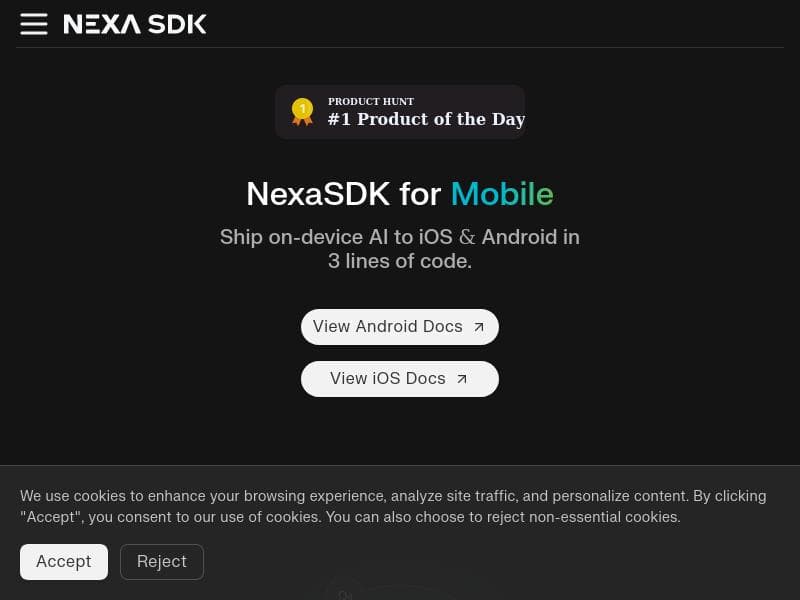
Task: Click the PRODUCT HUNT label text
Action: click(x=371, y=101)
